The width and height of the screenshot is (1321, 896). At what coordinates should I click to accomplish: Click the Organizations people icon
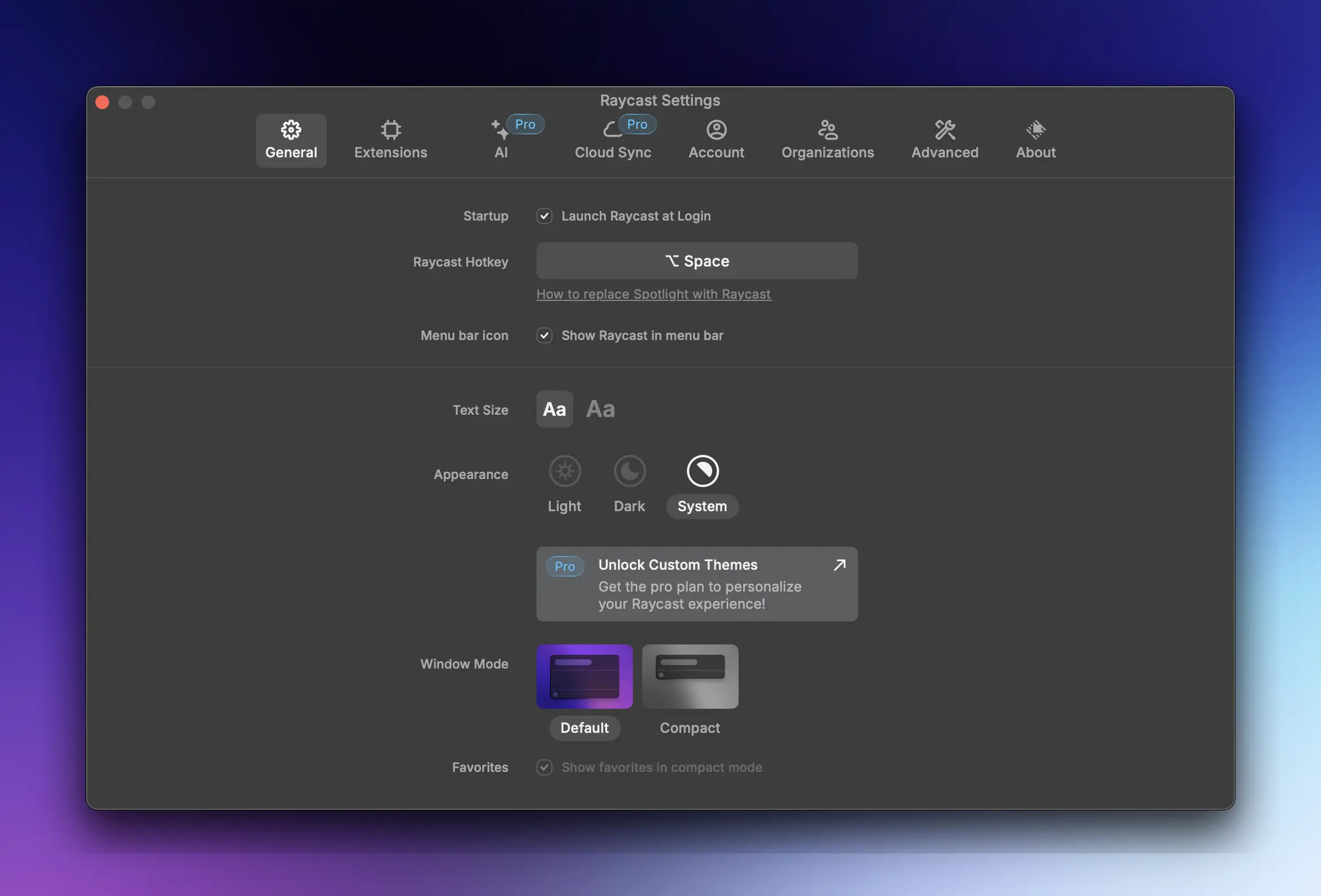click(x=827, y=129)
